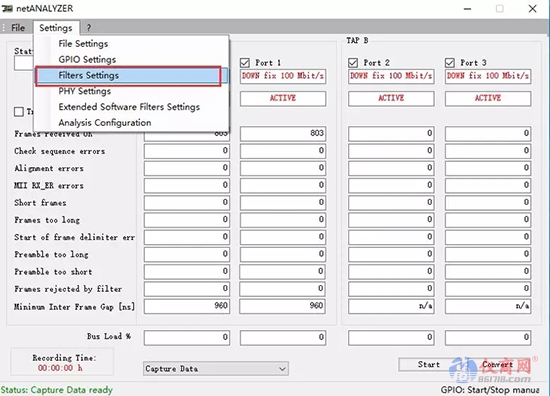
Task: Click the netANALYZER title bar app icon
Action: pos(7,8)
